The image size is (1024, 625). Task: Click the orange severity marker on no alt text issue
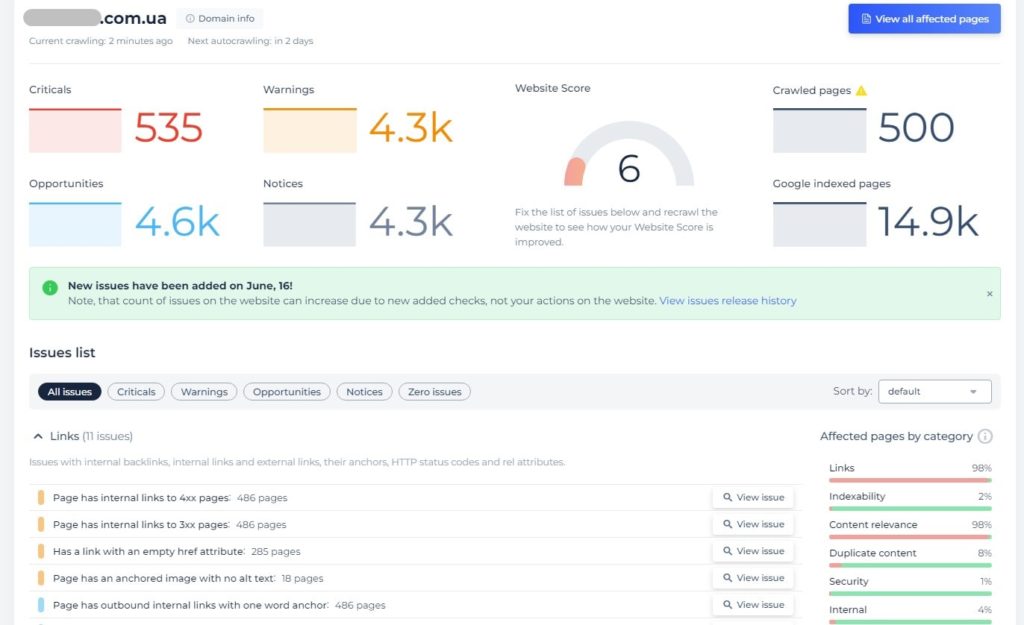(x=41, y=577)
